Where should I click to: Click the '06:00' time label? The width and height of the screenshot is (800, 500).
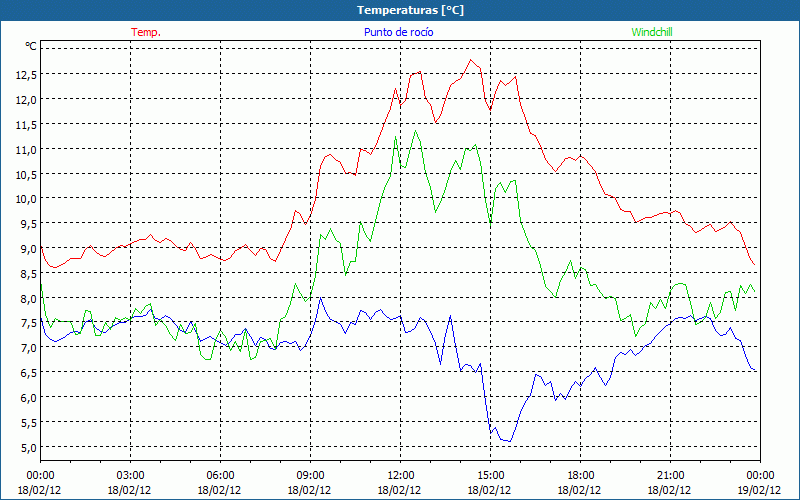[220, 476]
